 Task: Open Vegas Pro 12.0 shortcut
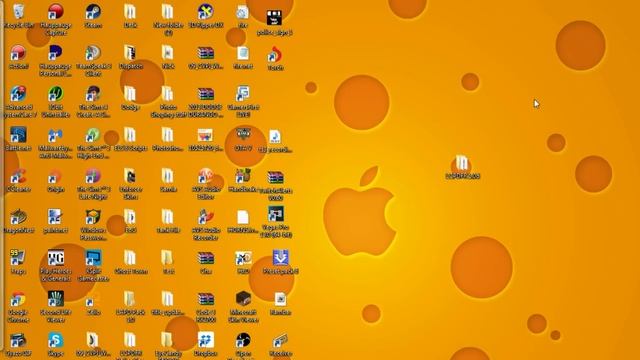(276, 222)
